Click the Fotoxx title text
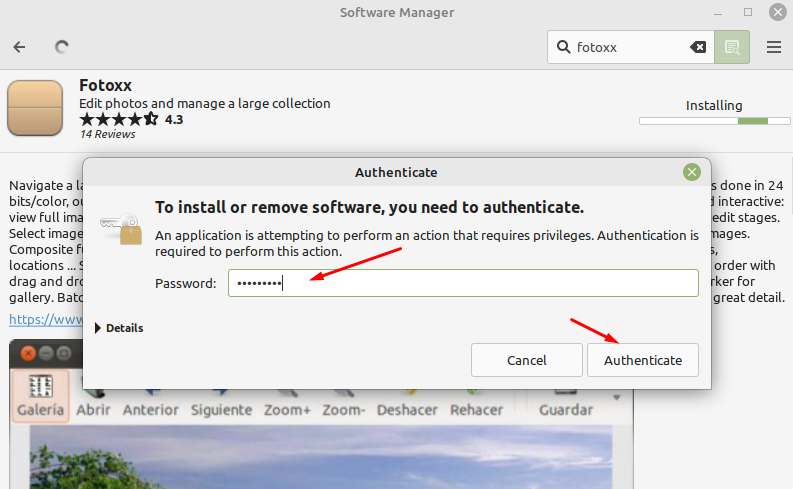This screenshot has height=489, width=793. point(105,85)
